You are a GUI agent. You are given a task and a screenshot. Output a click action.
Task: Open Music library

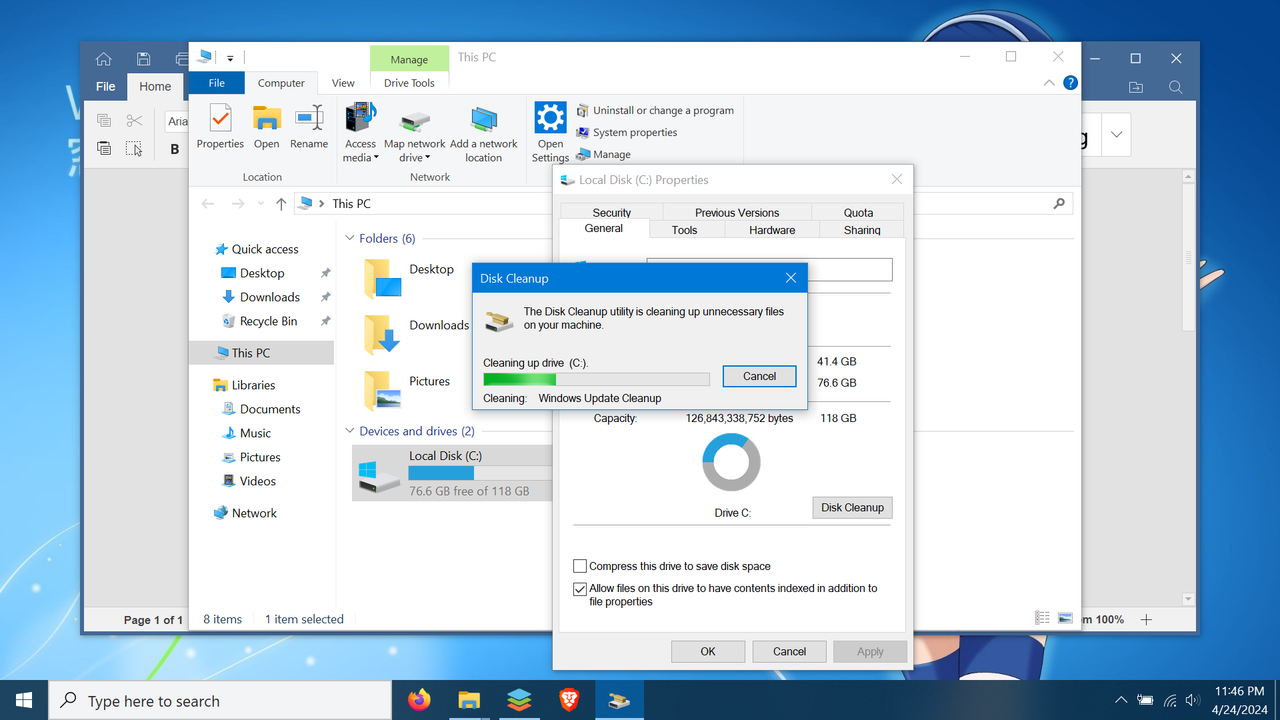[254, 433]
